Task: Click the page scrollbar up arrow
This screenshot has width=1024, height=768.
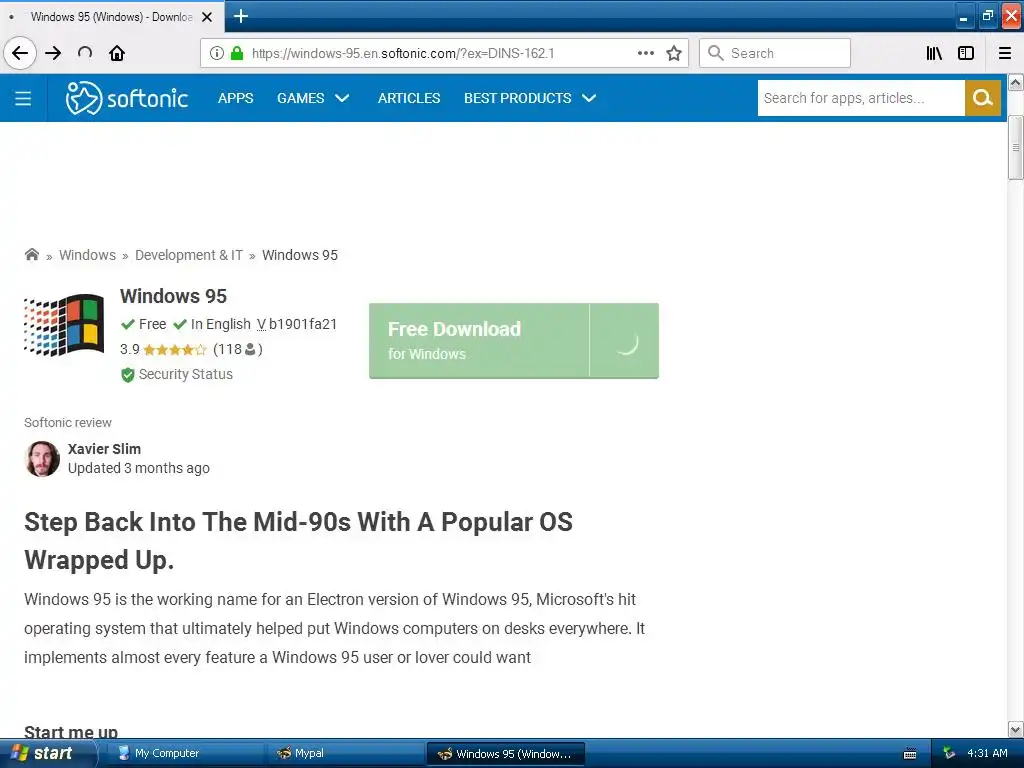Action: (1015, 82)
